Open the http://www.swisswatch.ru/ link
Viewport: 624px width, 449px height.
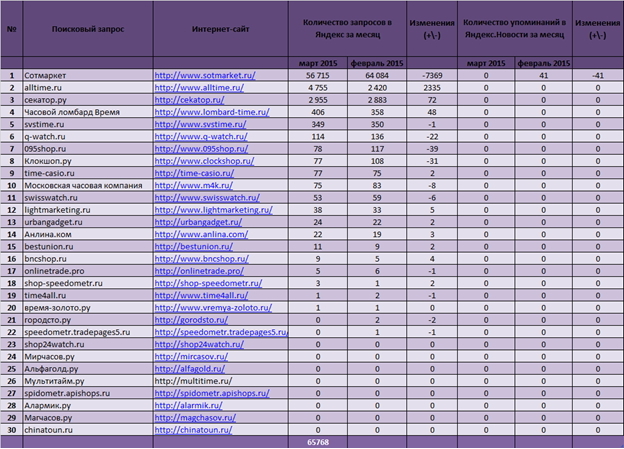207,198
